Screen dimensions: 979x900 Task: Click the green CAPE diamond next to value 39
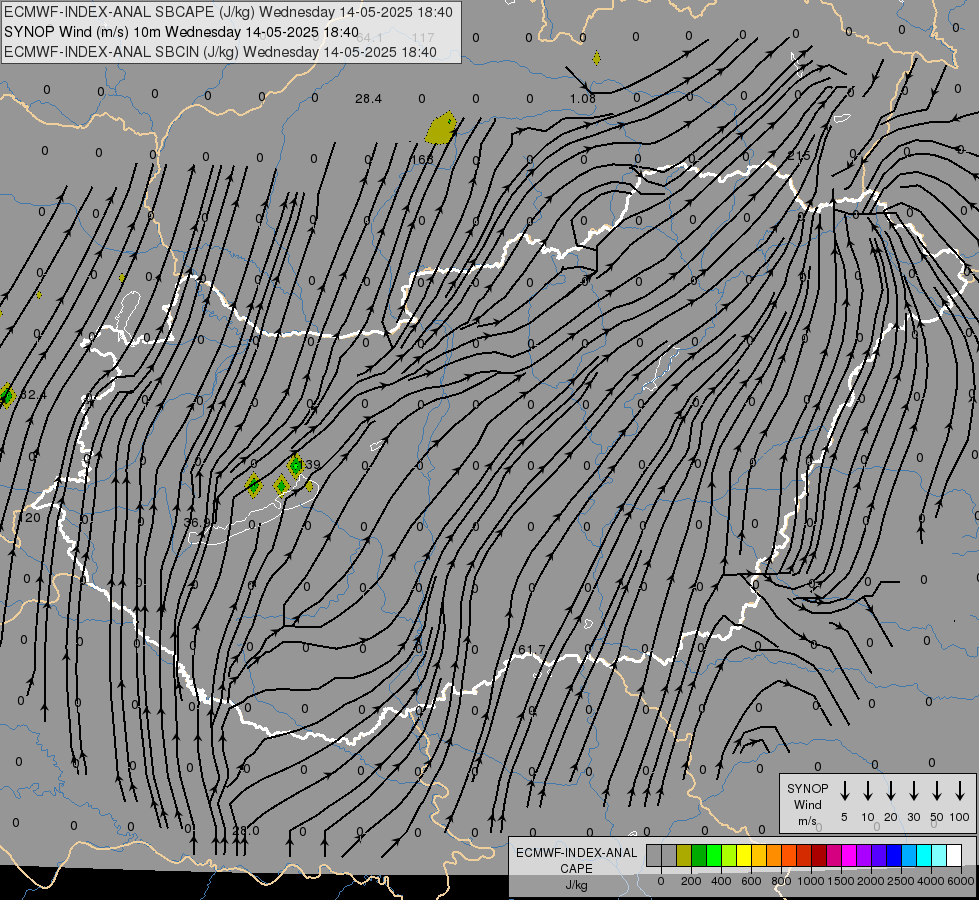pyautogui.click(x=295, y=465)
